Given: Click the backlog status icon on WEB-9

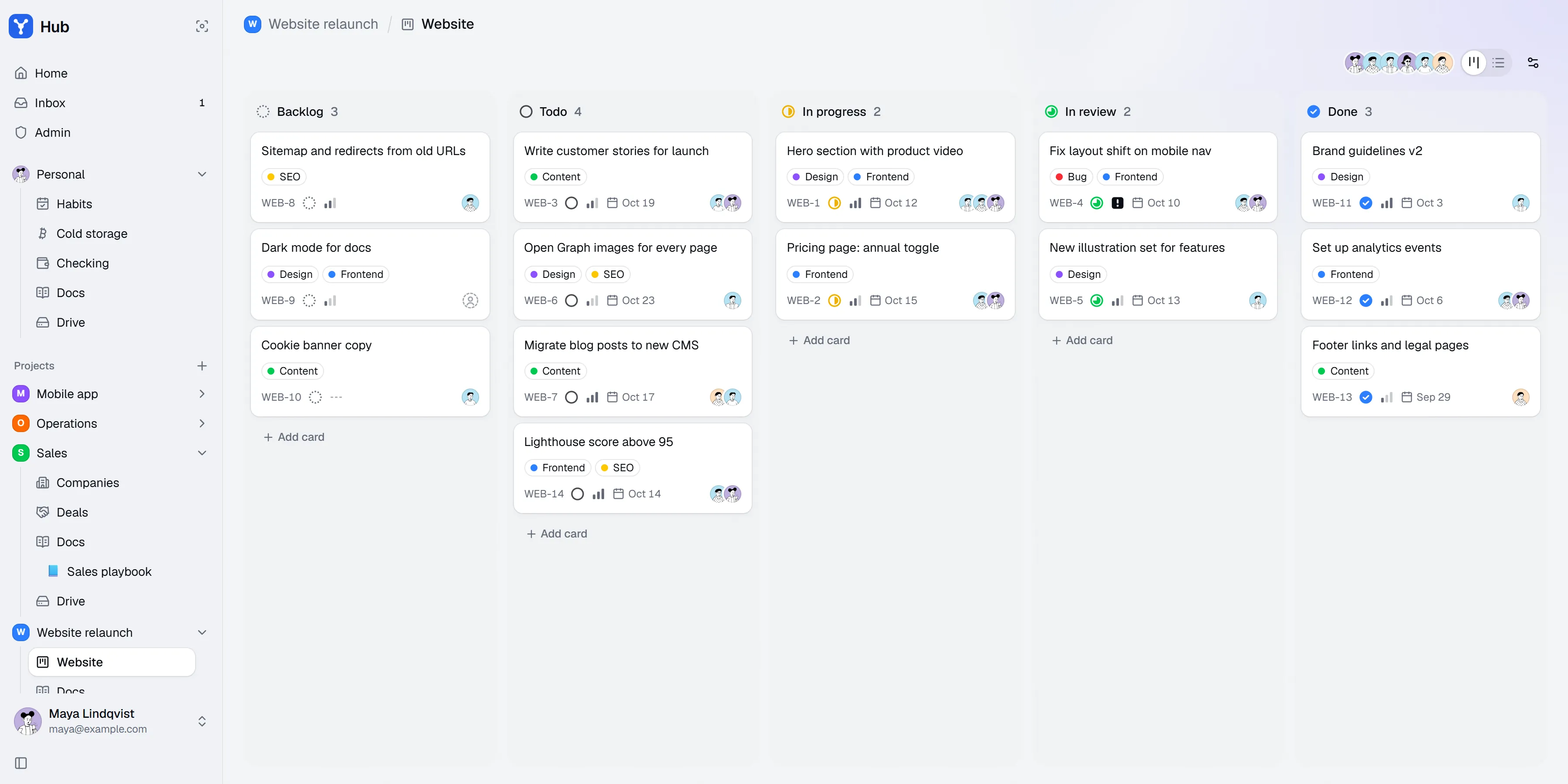Looking at the screenshot, I should [309, 301].
